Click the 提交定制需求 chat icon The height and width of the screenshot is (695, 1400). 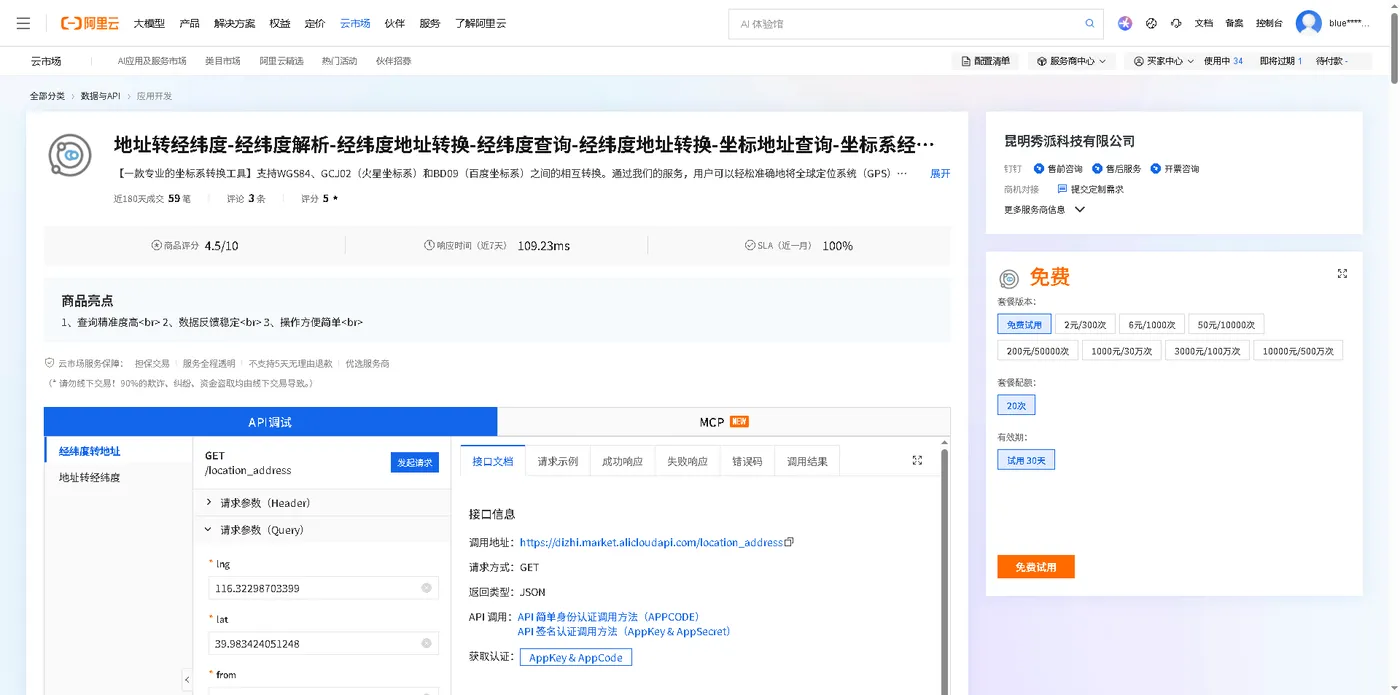1062,189
